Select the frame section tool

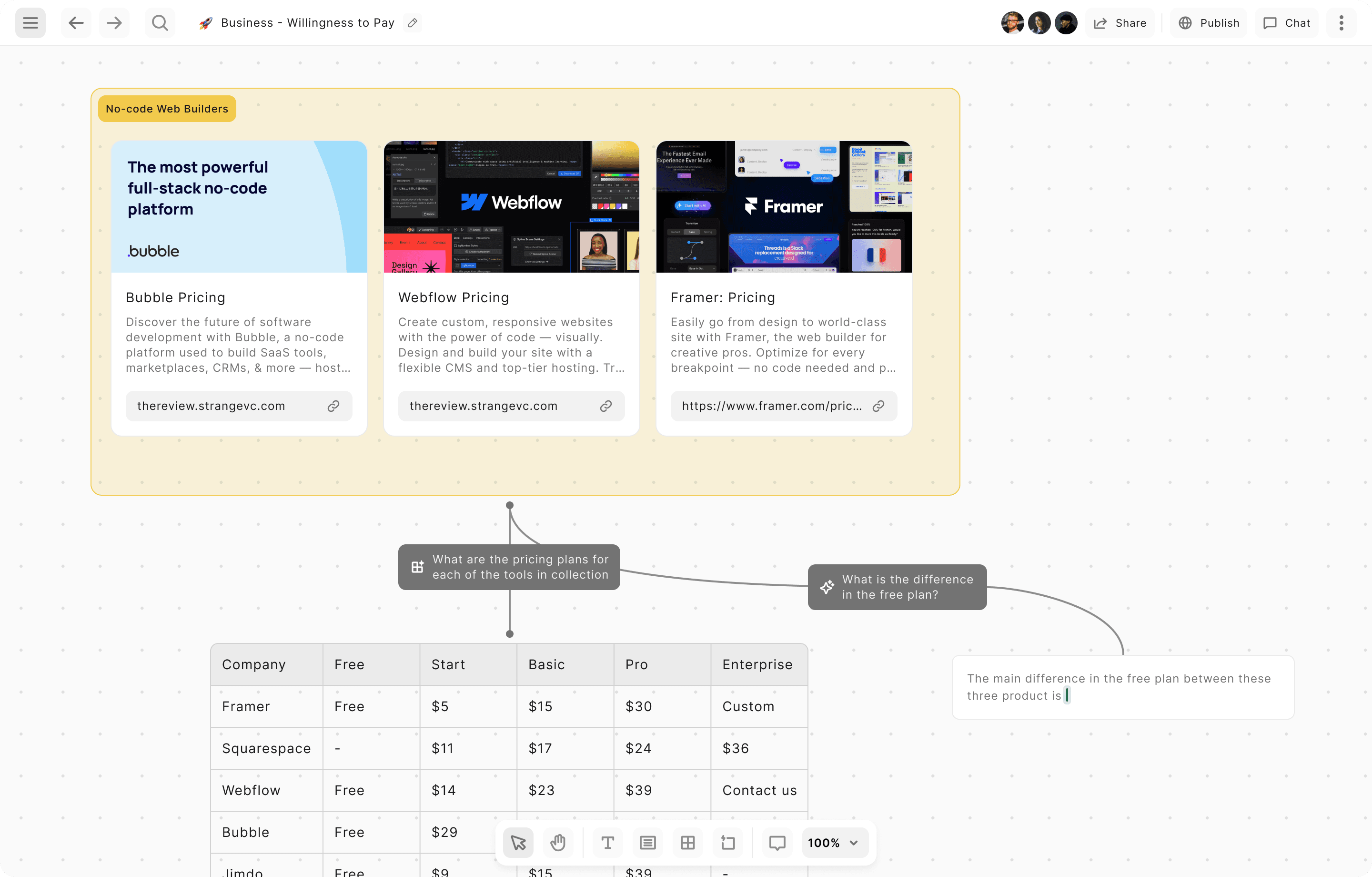727,842
